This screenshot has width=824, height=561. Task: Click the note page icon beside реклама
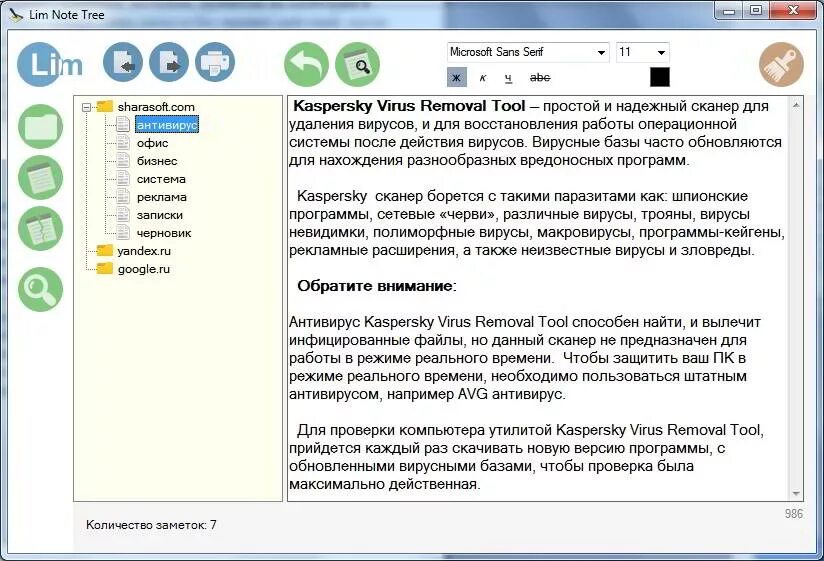(123, 196)
